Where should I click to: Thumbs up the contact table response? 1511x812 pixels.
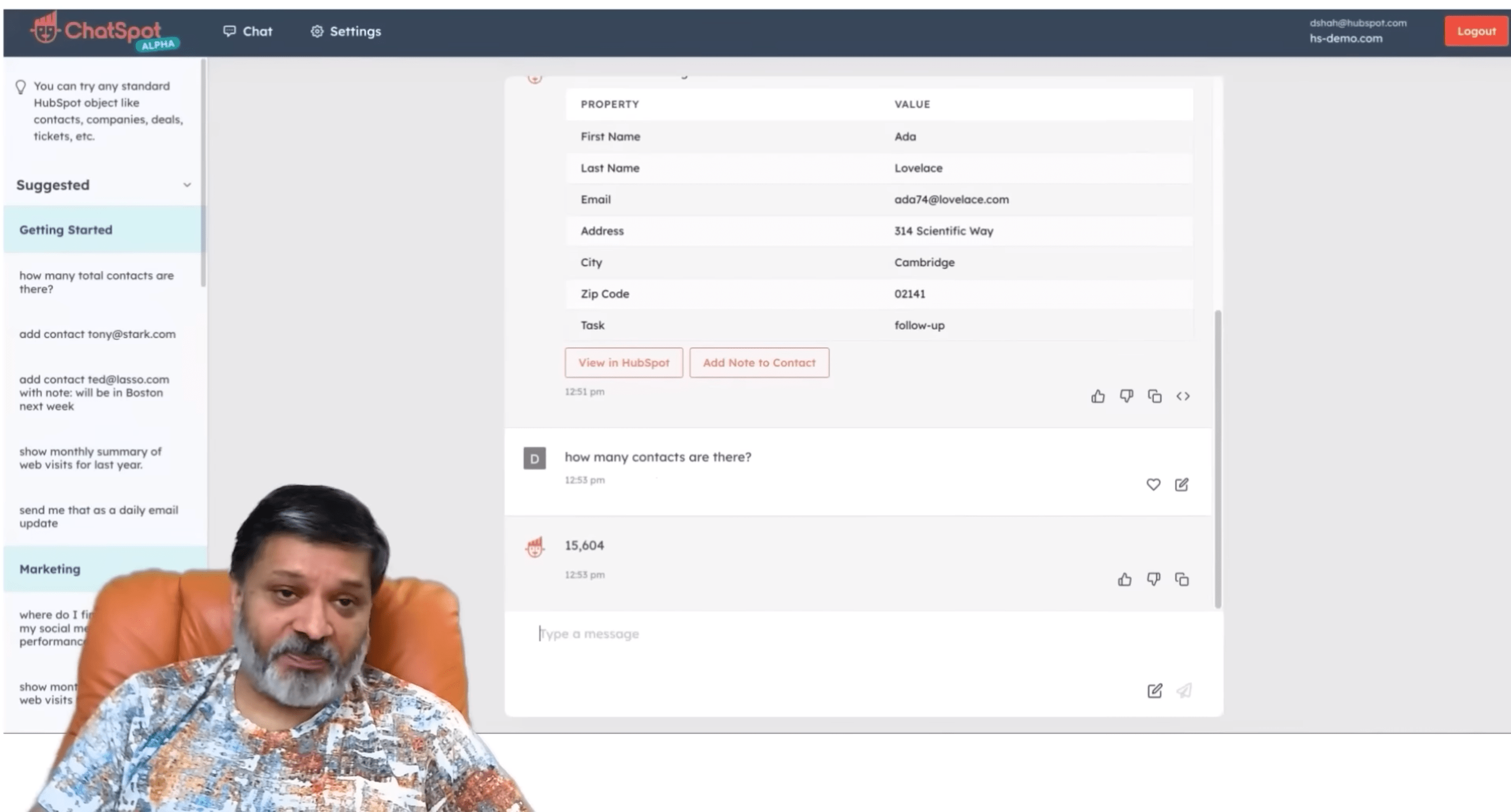[x=1097, y=397]
